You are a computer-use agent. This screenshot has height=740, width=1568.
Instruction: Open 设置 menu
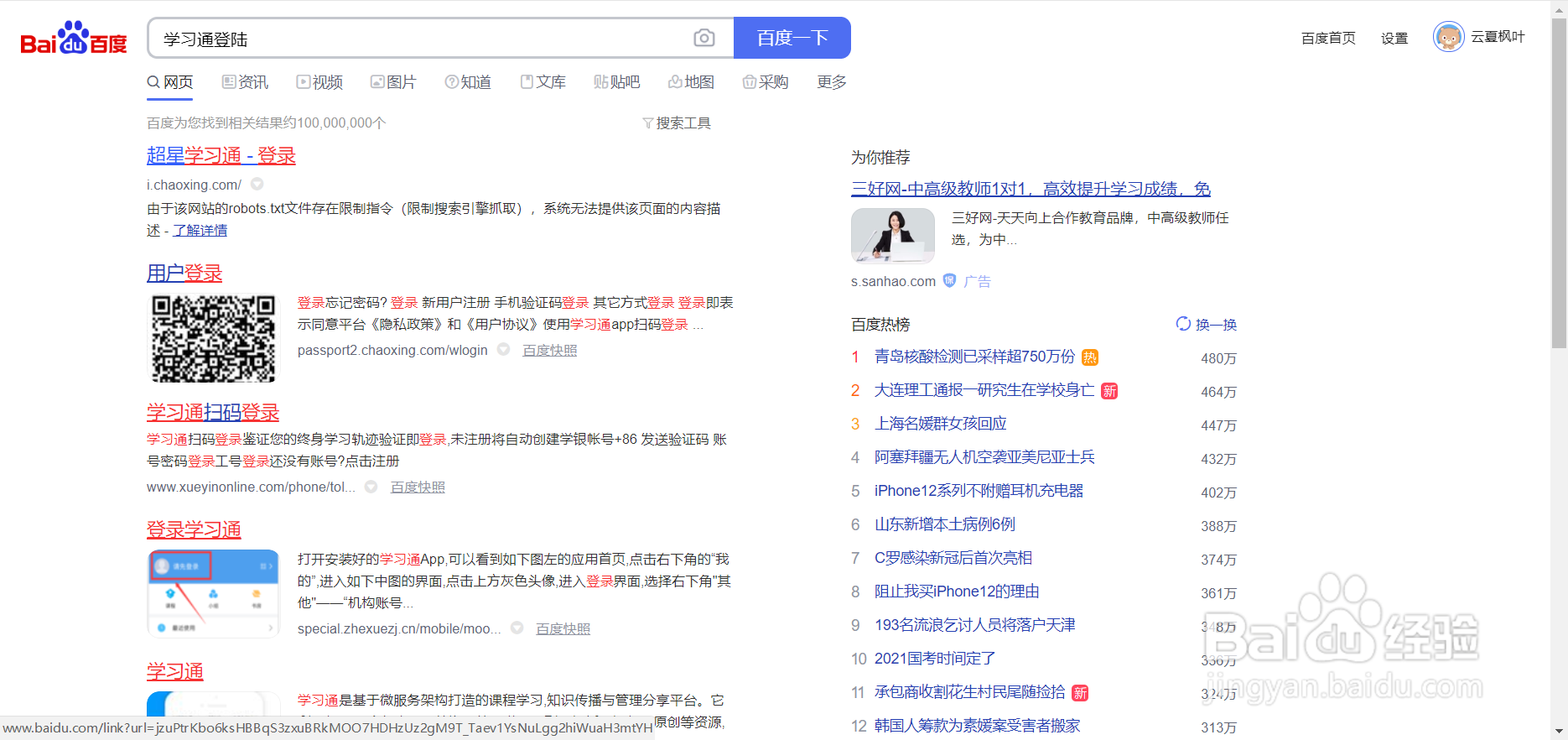[1394, 38]
